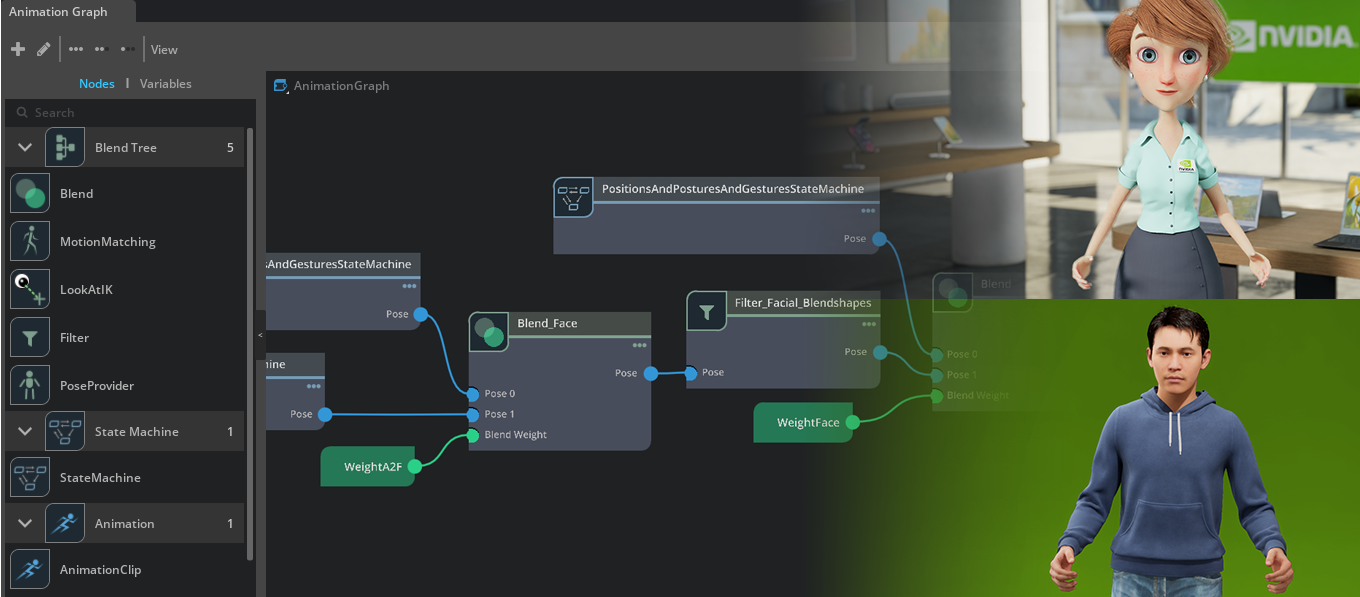Click the Animation category runner icon

pyautogui.click(x=65, y=524)
